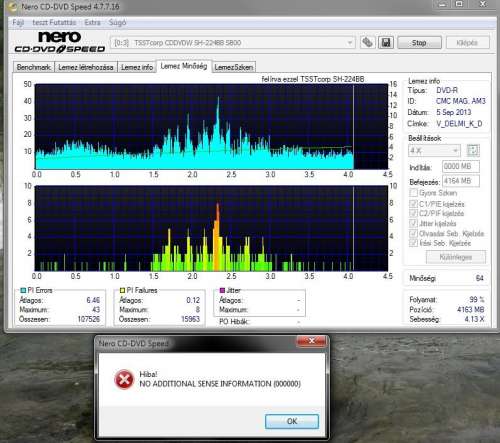Click the cyan PI Errors color swatch

(x=23, y=290)
